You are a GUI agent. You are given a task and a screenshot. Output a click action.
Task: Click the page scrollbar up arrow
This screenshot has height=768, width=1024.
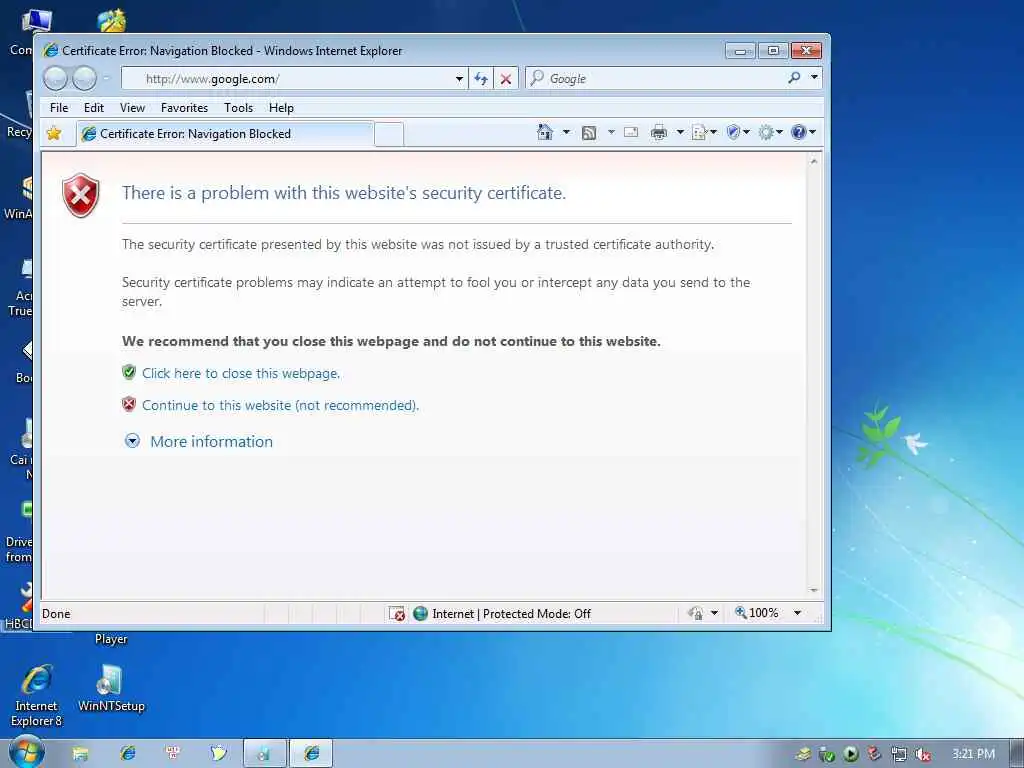pos(814,161)
